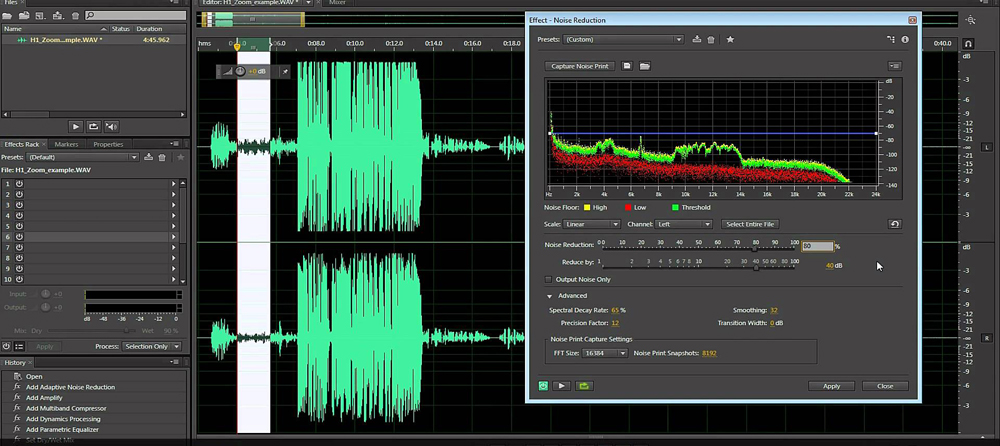Collapse the Advanced section
The image size is (1000, 446).
point(549,296)
